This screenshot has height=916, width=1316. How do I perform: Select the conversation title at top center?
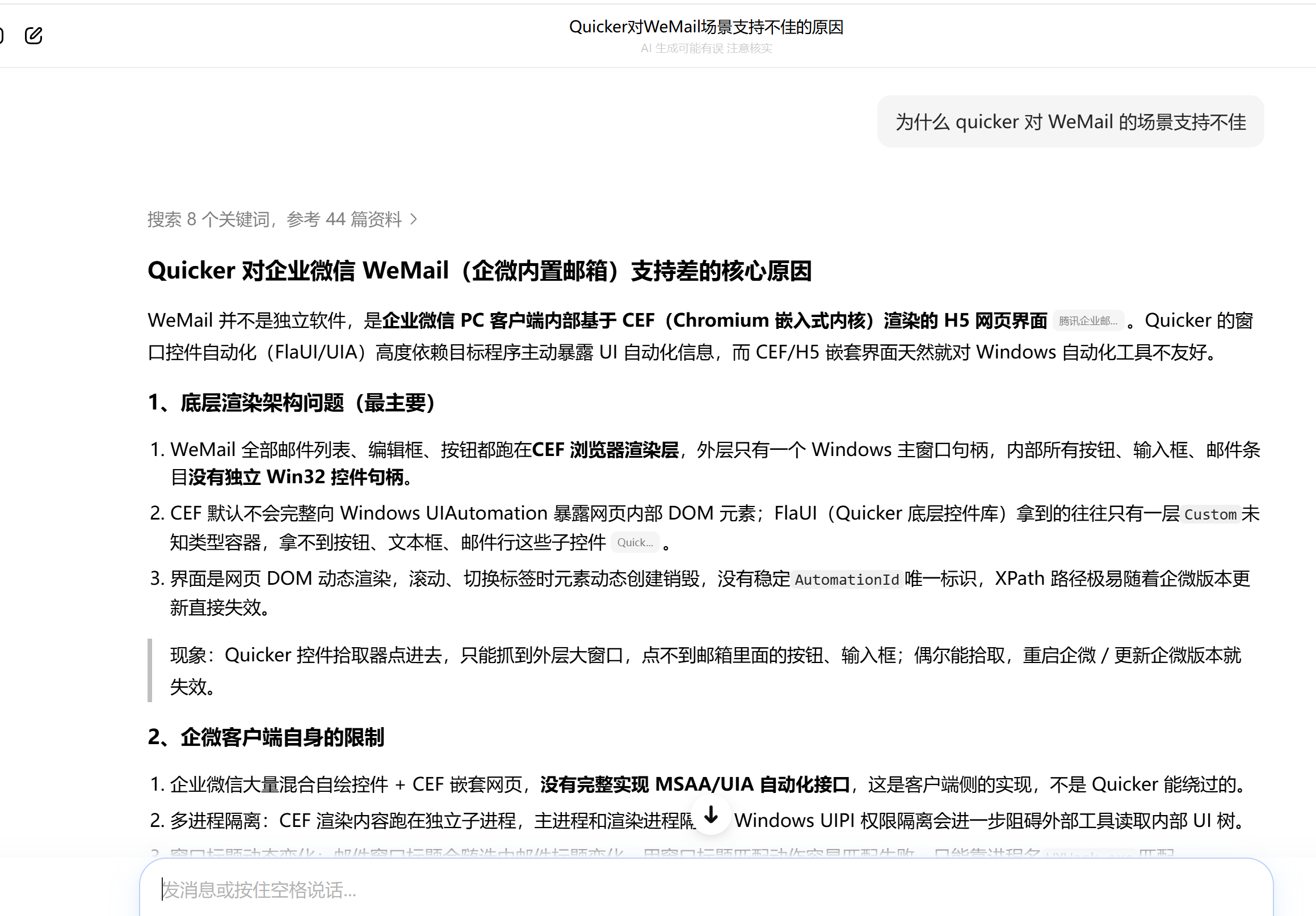706,27
